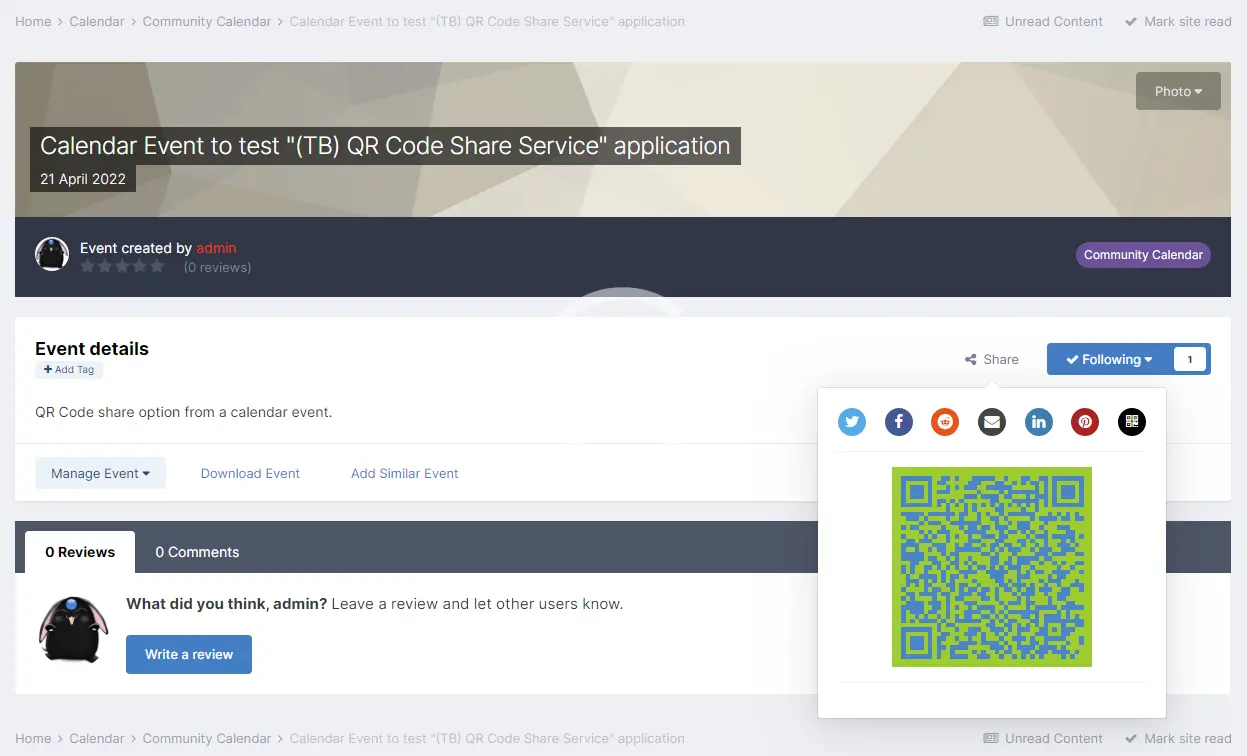Open the Manage Event dropdown
This screenshot has width=1247, height=756.
tap(100, 474)
